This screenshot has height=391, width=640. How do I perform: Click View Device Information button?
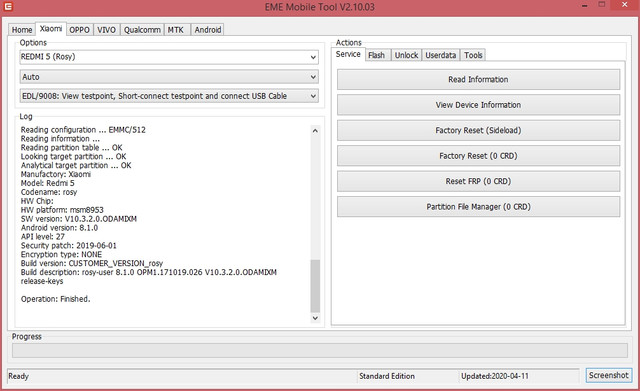tap(478, 105)
